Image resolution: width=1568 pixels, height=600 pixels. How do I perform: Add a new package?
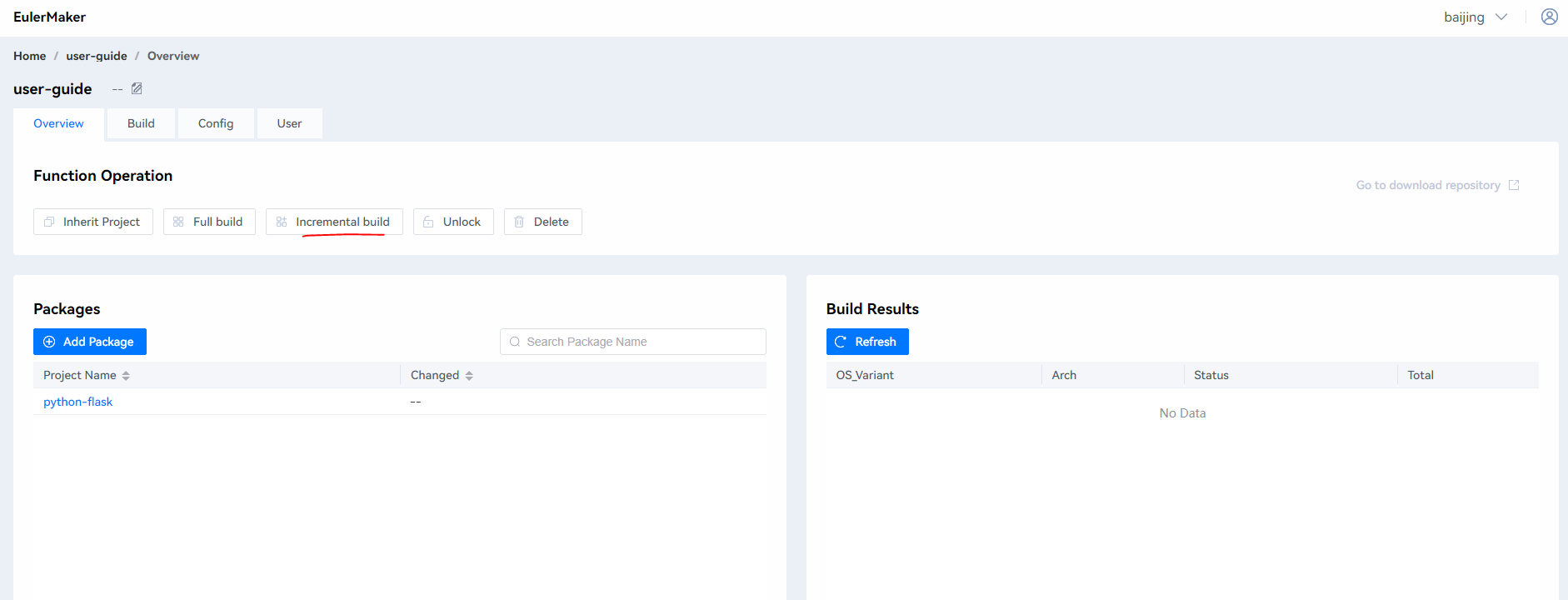[90, 342]
